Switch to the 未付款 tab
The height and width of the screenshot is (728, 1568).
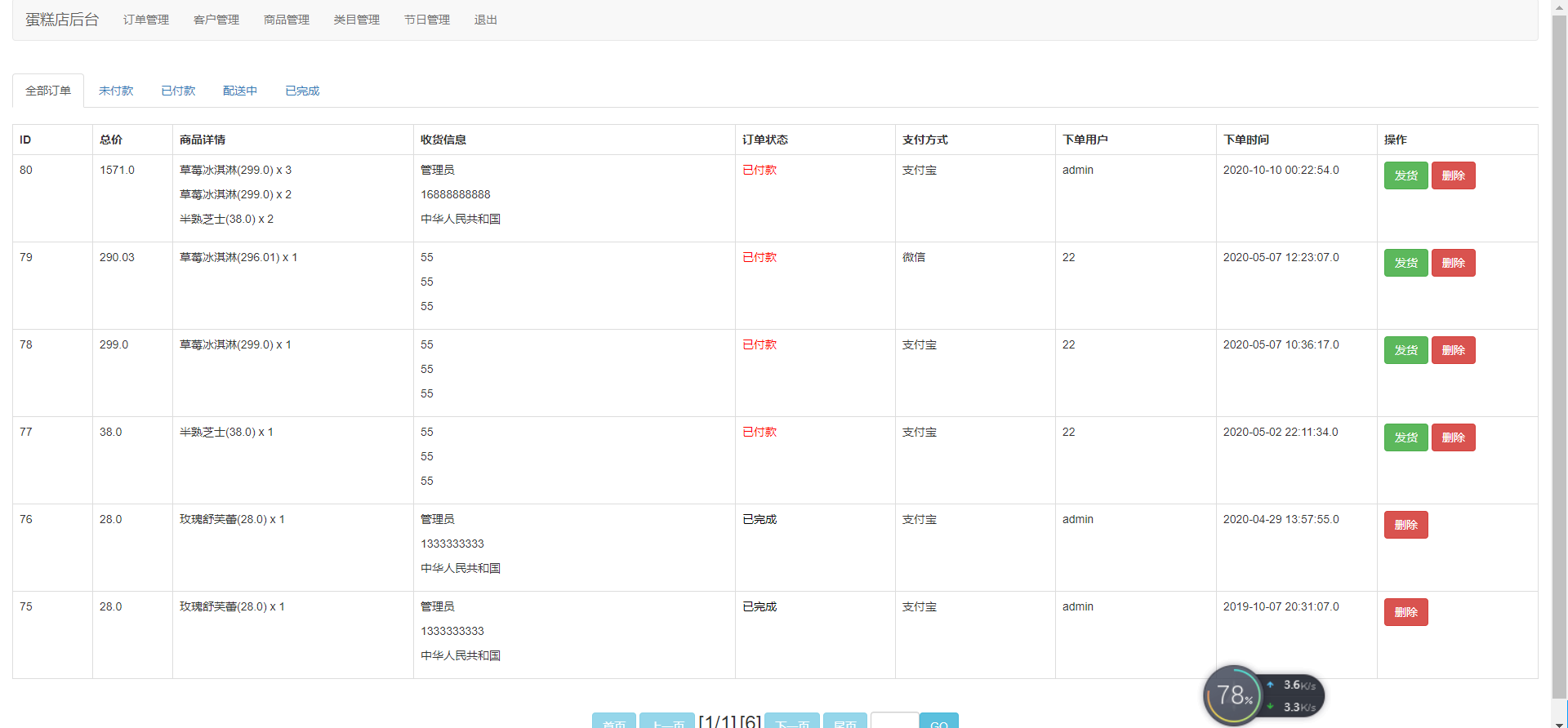[116, 91]
